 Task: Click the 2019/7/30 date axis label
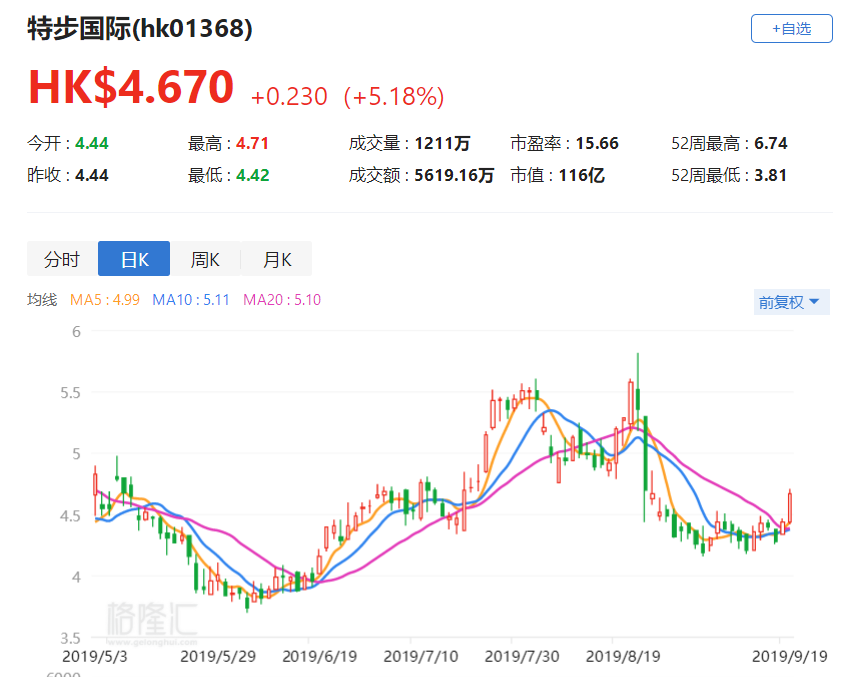click(522, 656)
